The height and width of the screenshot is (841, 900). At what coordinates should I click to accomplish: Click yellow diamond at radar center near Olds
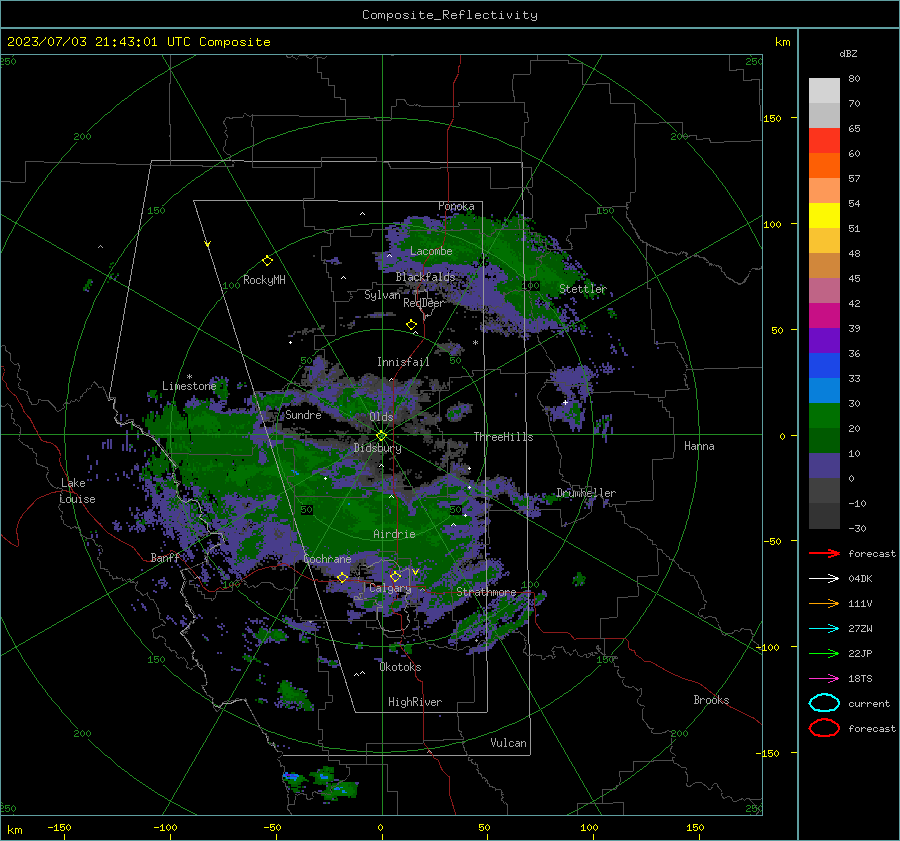pyautogui.click(x=382, y=436)
